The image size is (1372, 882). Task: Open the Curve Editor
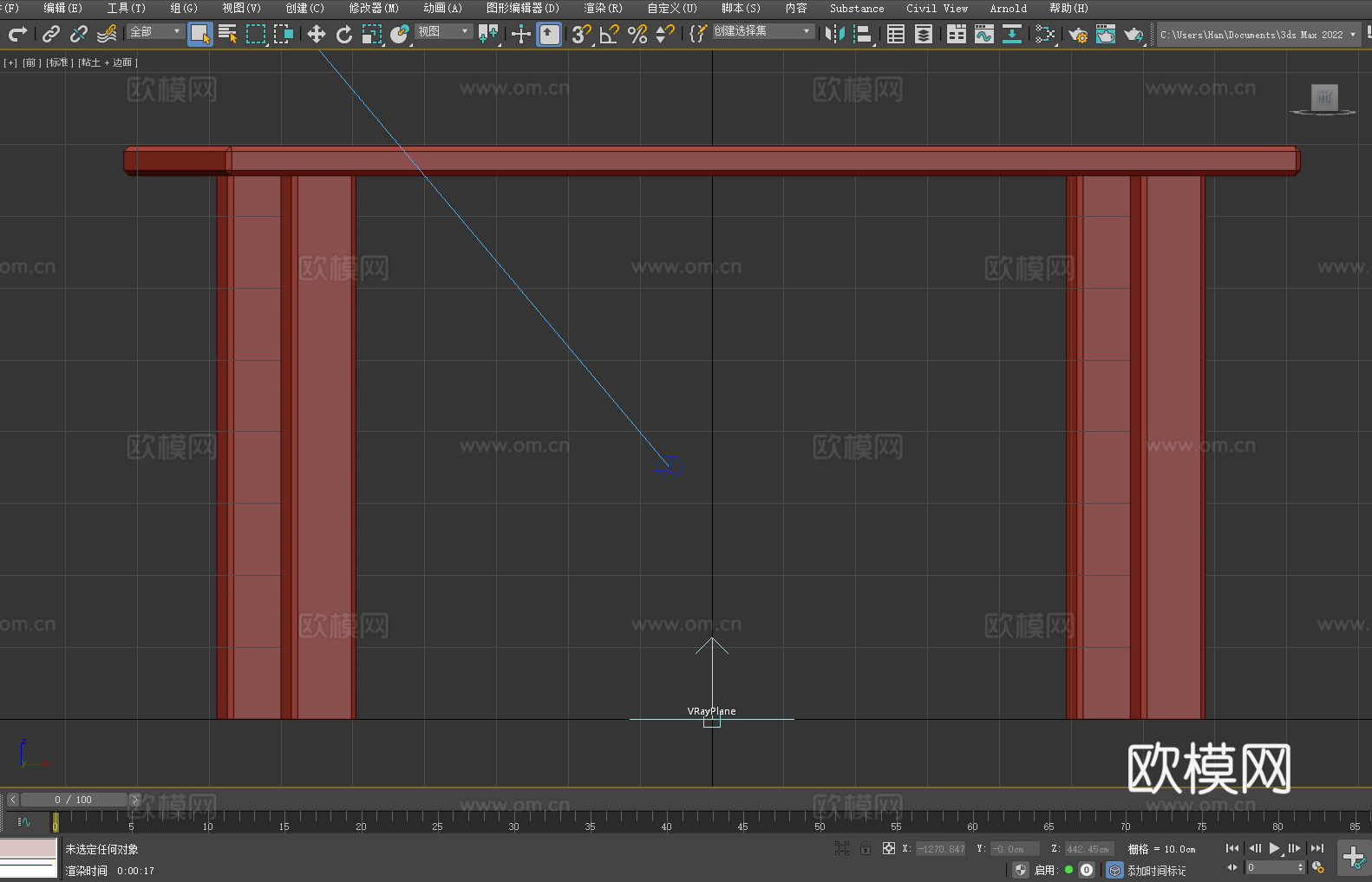984,34
